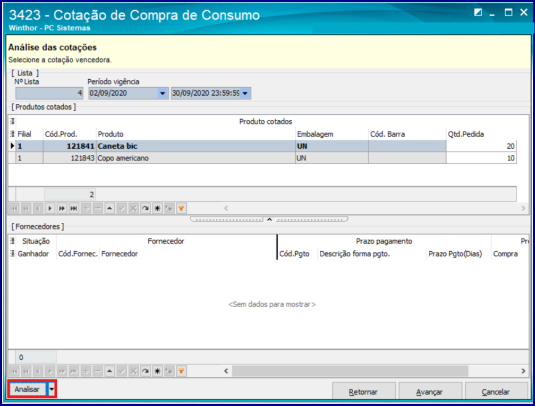Click the Retornar button

(363, 392)
